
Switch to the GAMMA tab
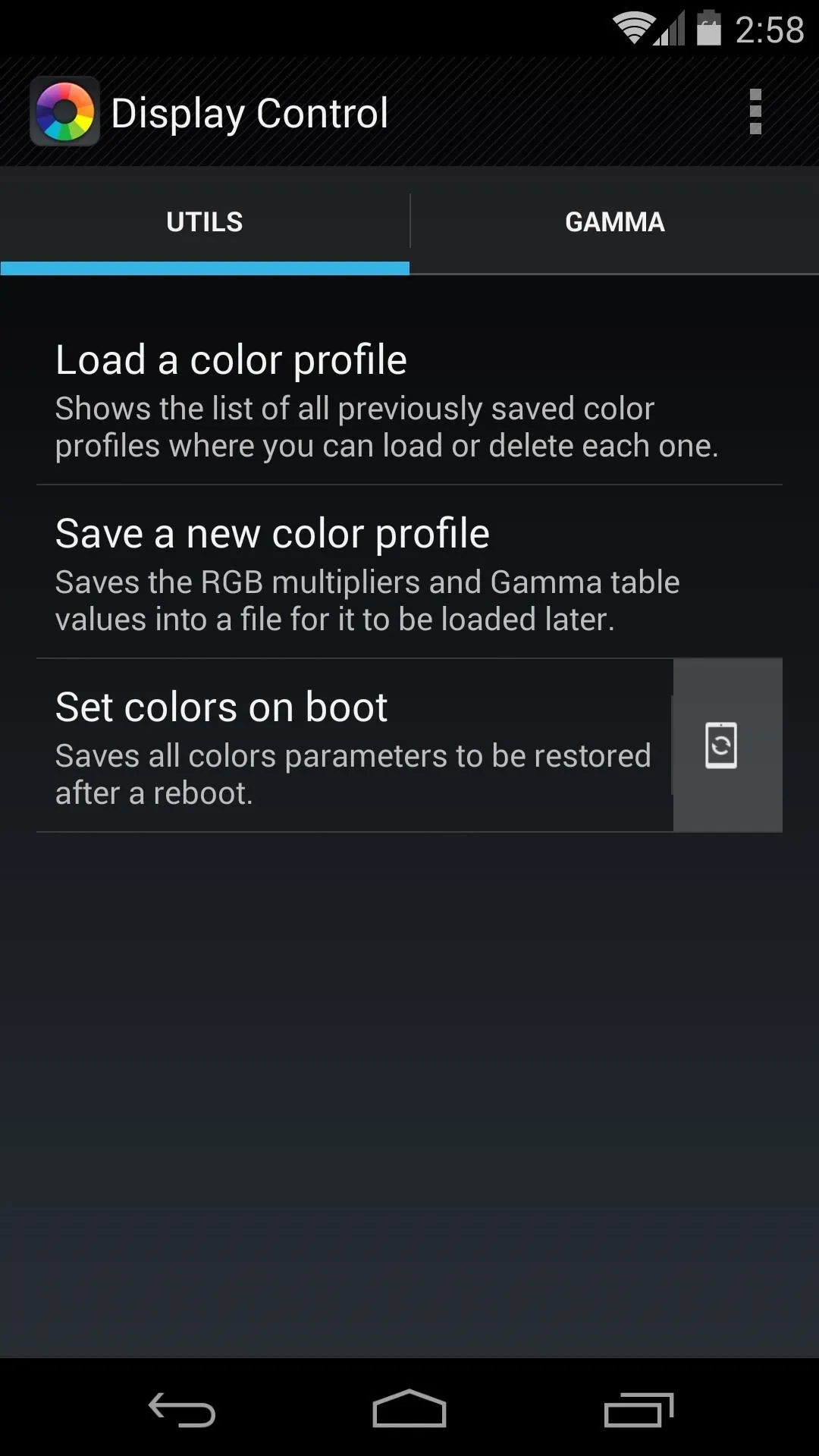[x=615, y=221]
